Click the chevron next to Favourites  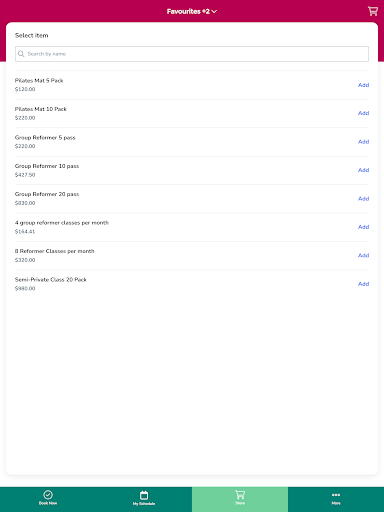tap(214, 11)
